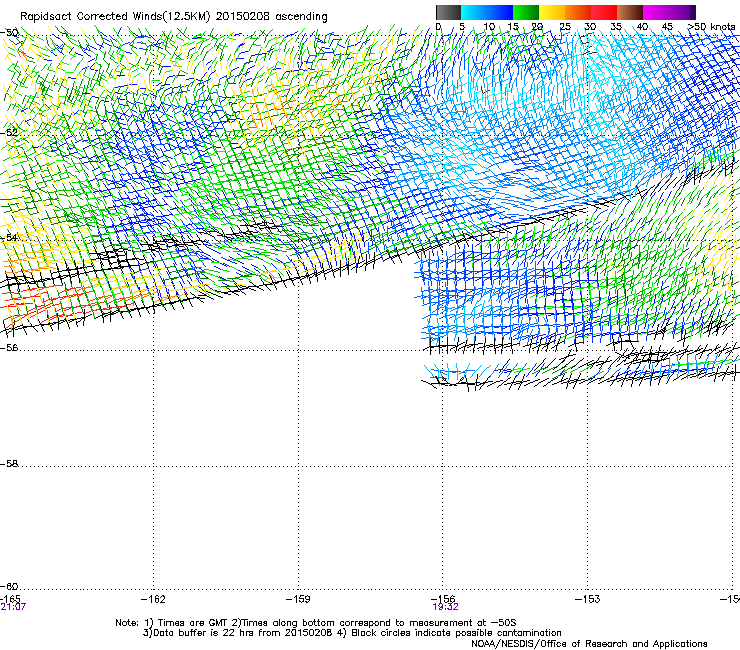The image size is (740, 650).
Task: Click the '10' tick label on legend
Action: (489, 27)
